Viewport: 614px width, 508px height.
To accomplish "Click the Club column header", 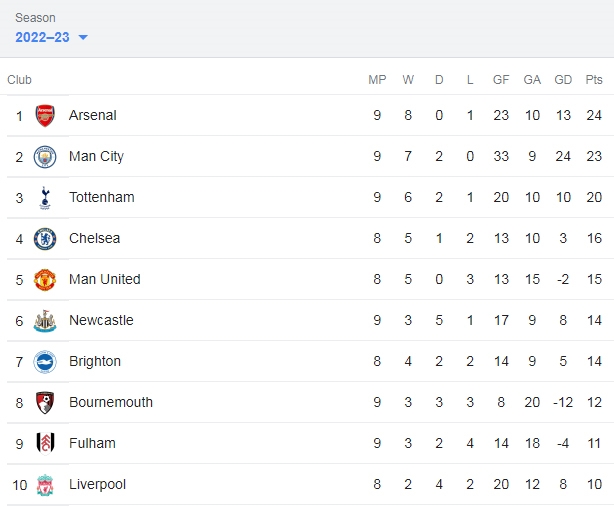I will tap(19, 80).
